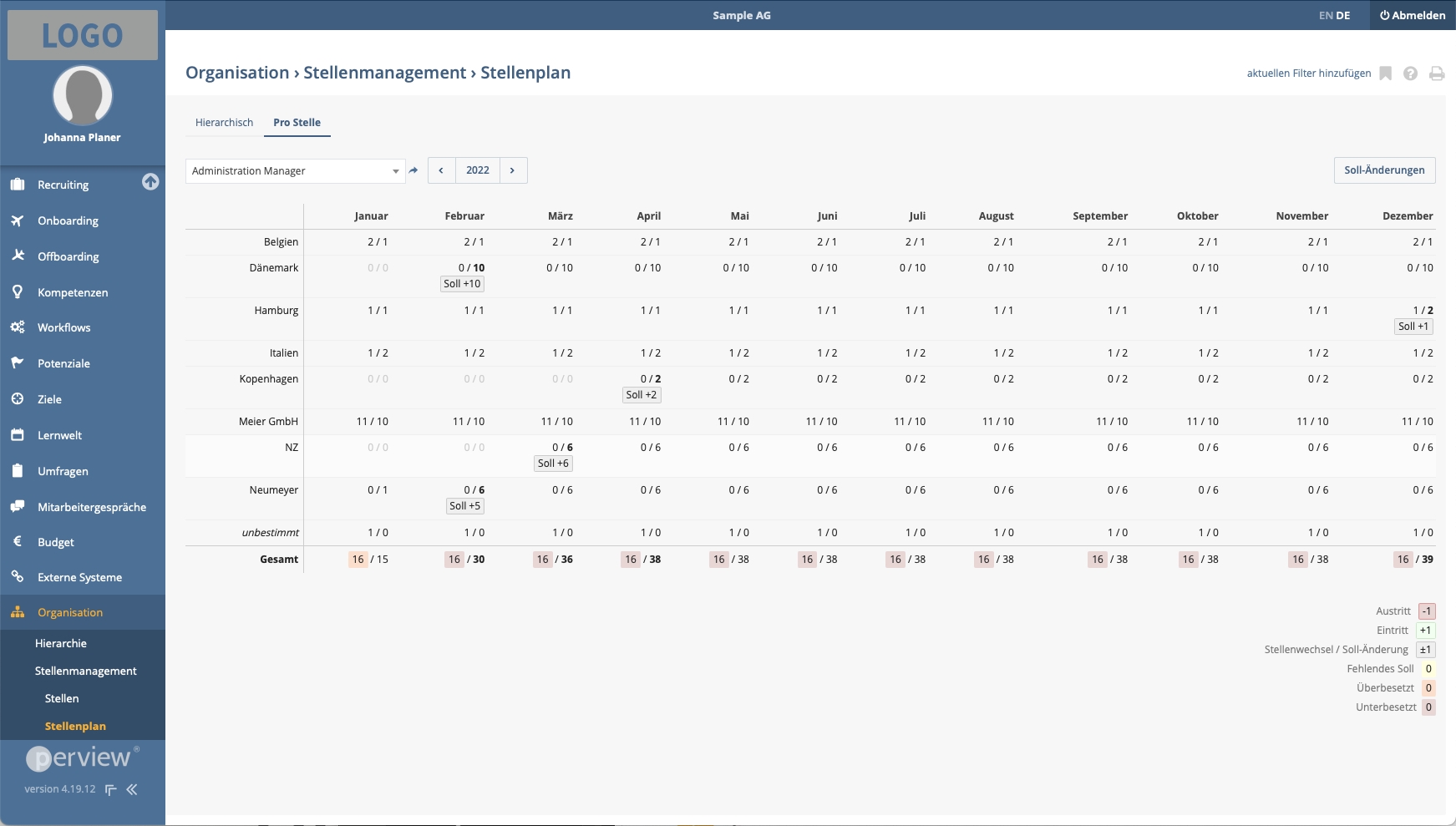1456x826 pixels.
Task: Click the Organisation hierarchy icon
Action: (18, 612)
